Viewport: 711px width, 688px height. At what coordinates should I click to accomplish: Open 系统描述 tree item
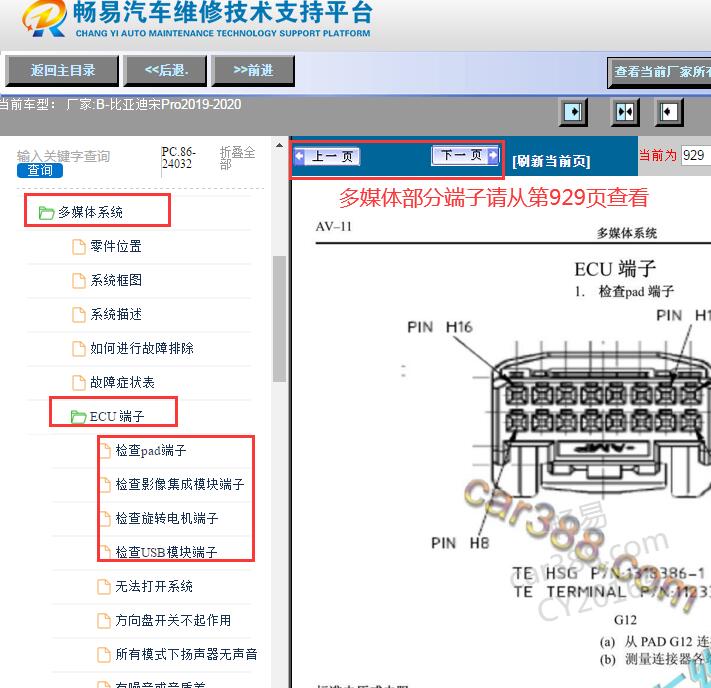116,314
